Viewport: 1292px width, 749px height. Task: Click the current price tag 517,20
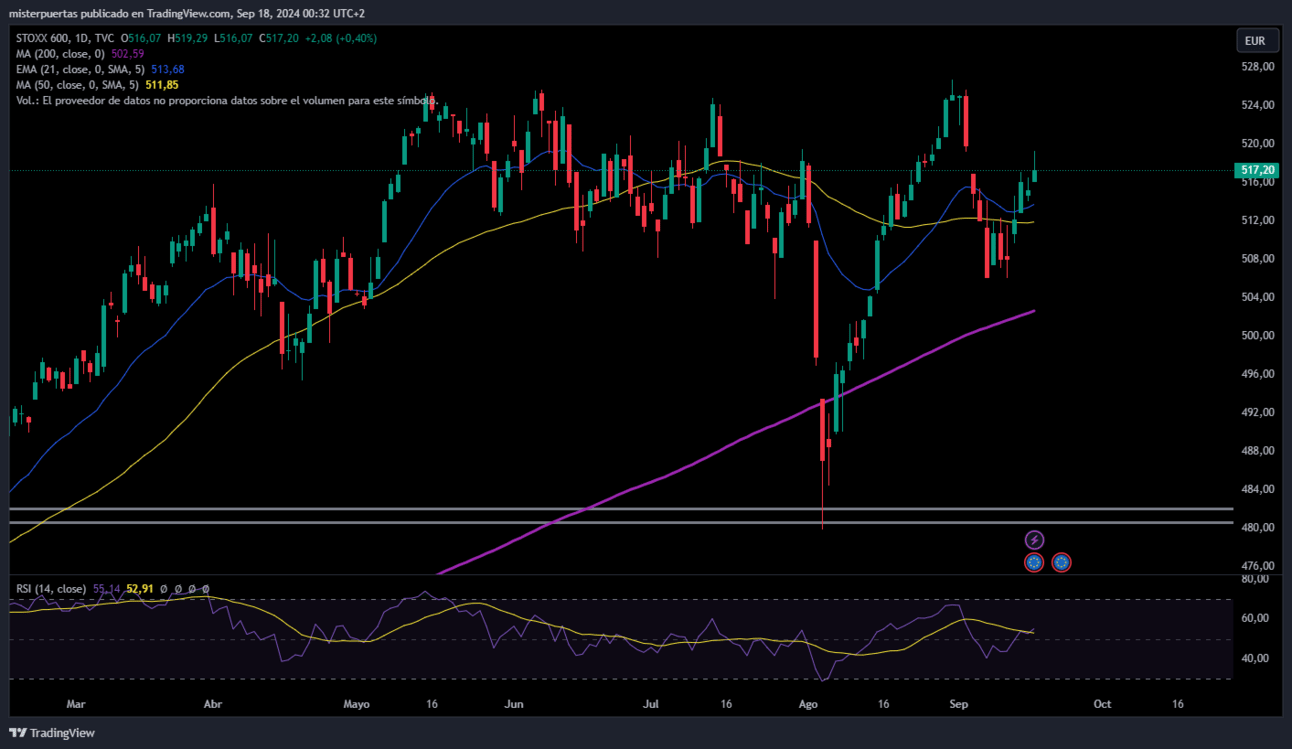[x=1259, y=171]
